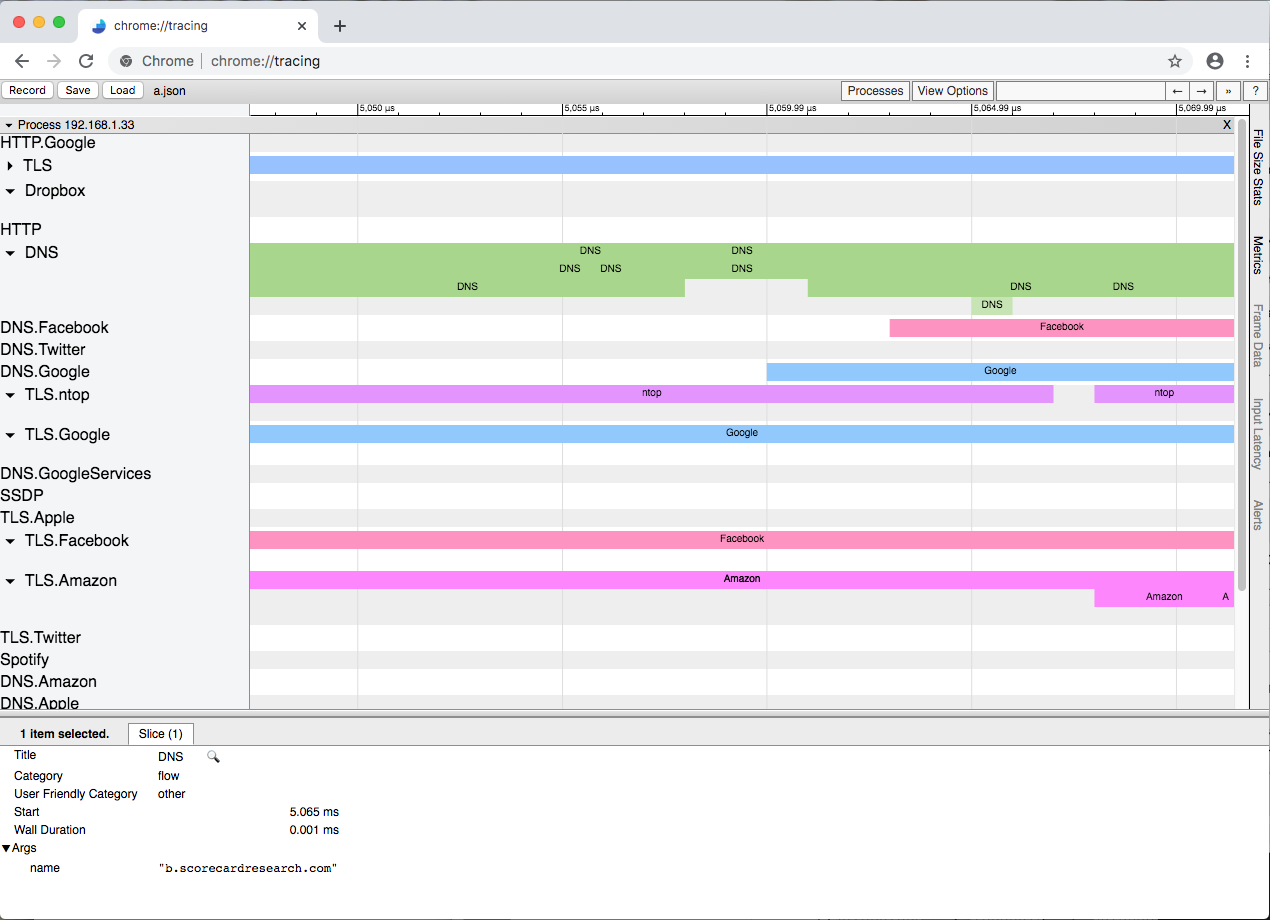Viewport: 1270px width, 920px height.
Task: Collapse the TLS.Amazon track
Action: tap(11, 581)
